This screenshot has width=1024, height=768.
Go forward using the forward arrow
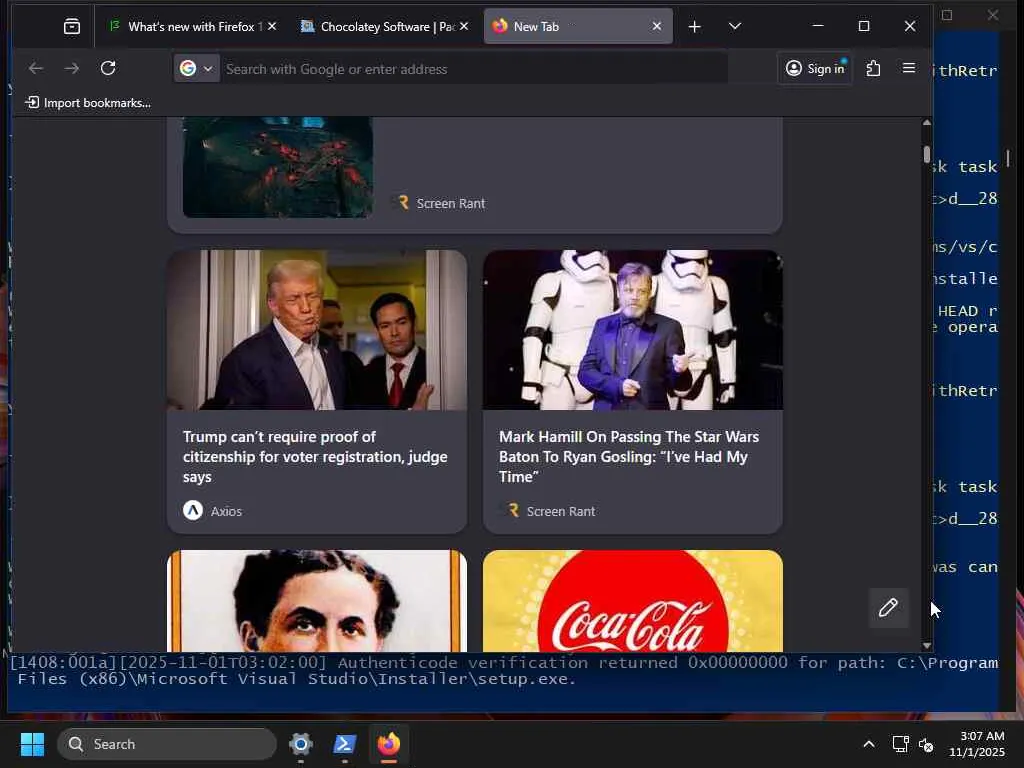(72, 68)
